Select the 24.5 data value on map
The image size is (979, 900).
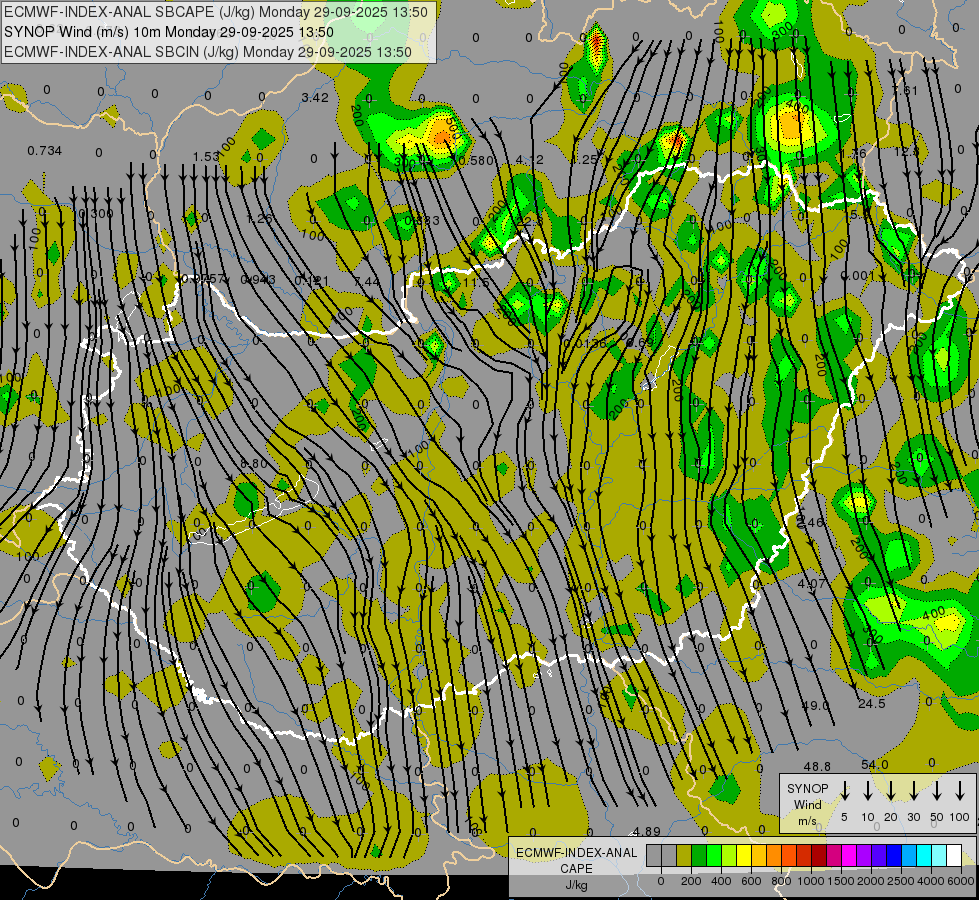(871, 704)
